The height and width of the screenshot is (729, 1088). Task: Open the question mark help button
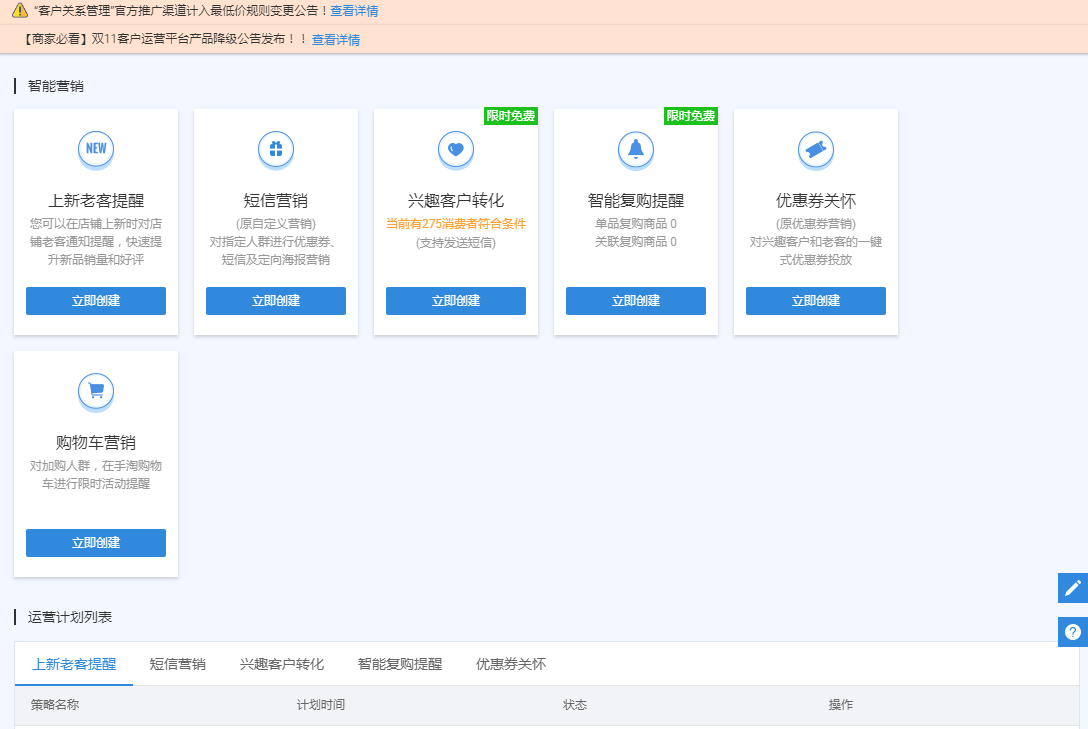point(1073,632)
